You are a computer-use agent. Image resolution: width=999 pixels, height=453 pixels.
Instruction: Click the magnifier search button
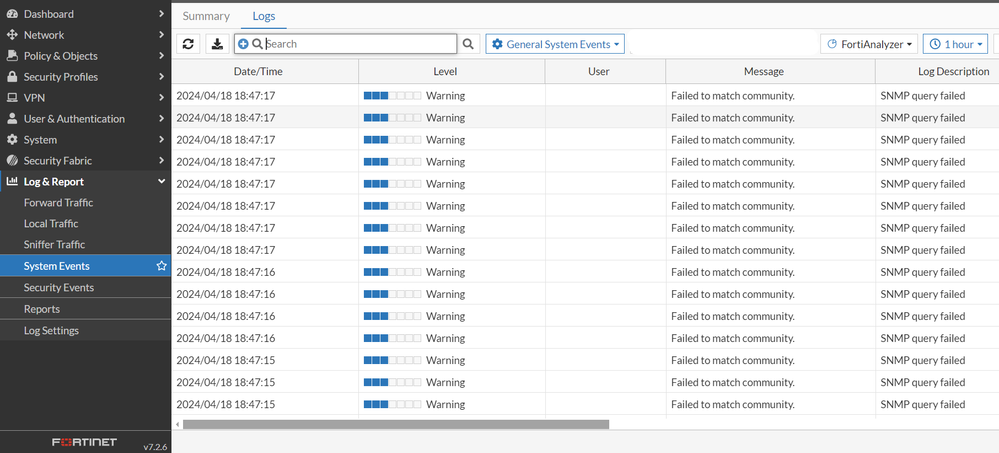[x=469, y=44]
